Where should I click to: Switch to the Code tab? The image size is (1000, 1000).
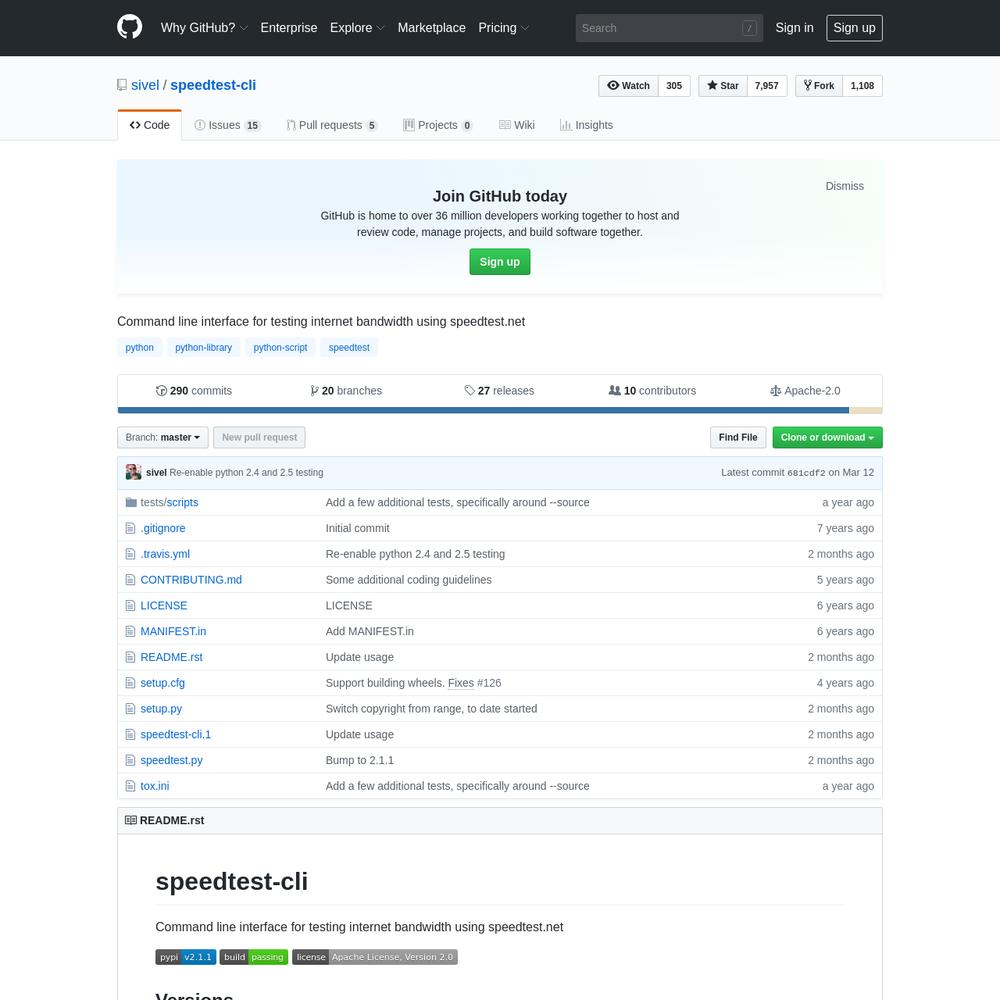[x=150, y=125]
